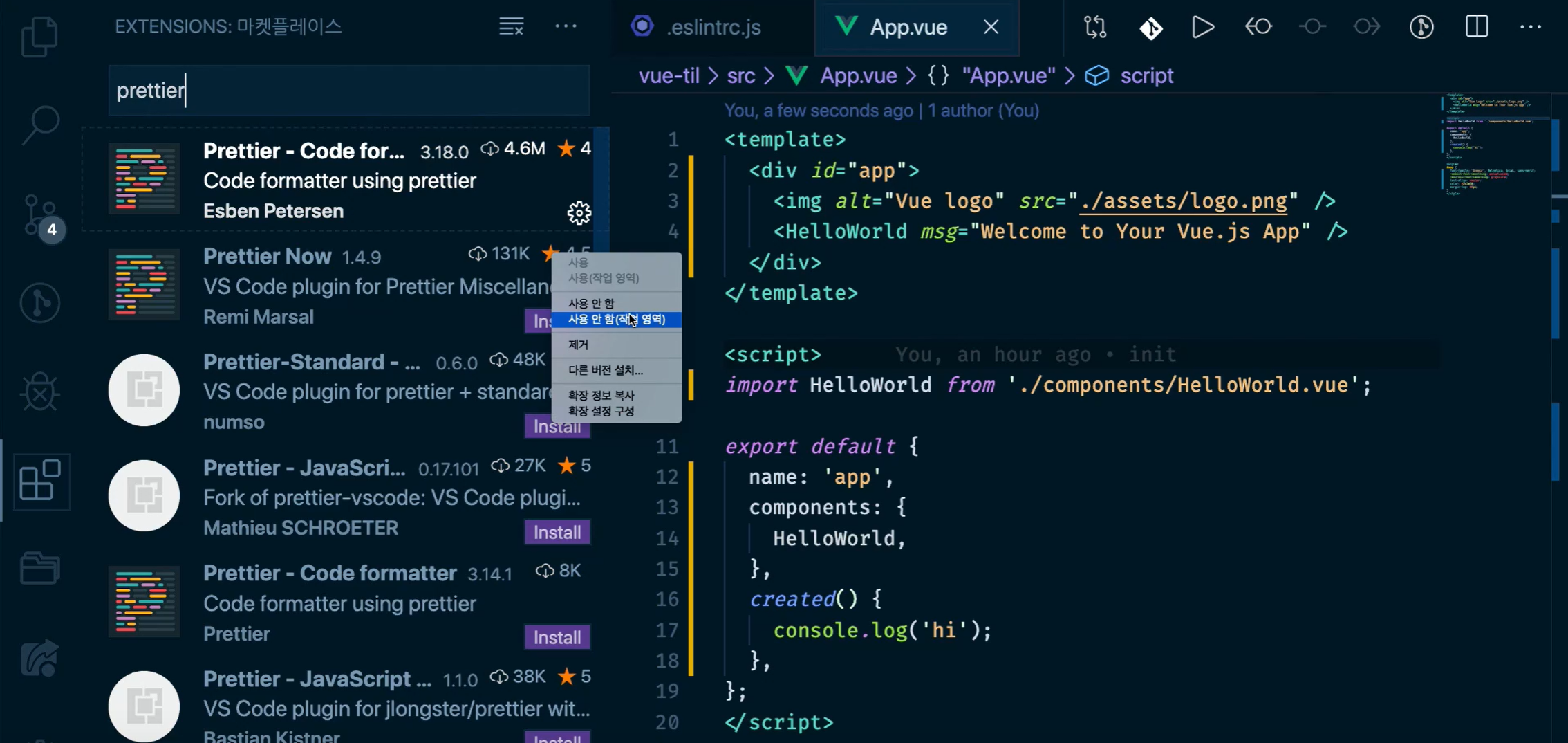Split the editor to the right
The width and height of the screenshot is (1568, 743).
coord(1477,27)
